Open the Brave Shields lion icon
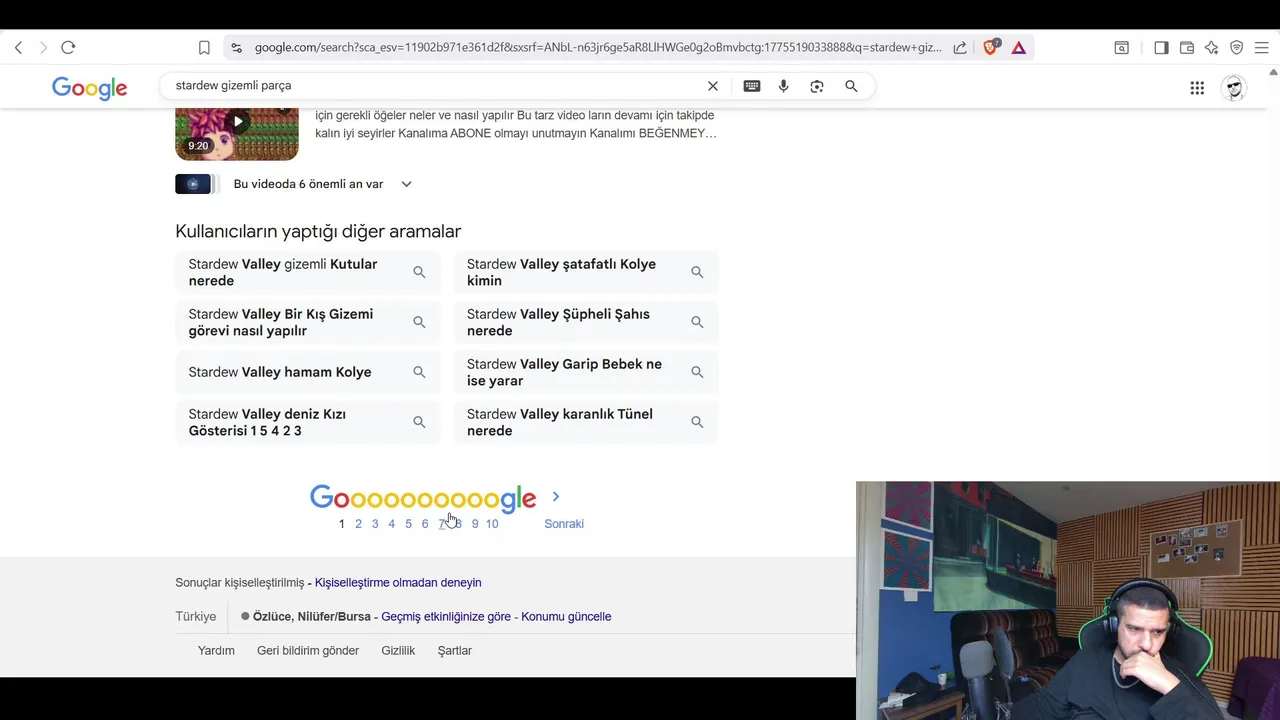This screenshot has width=1280, height=720. pos(991,47)
